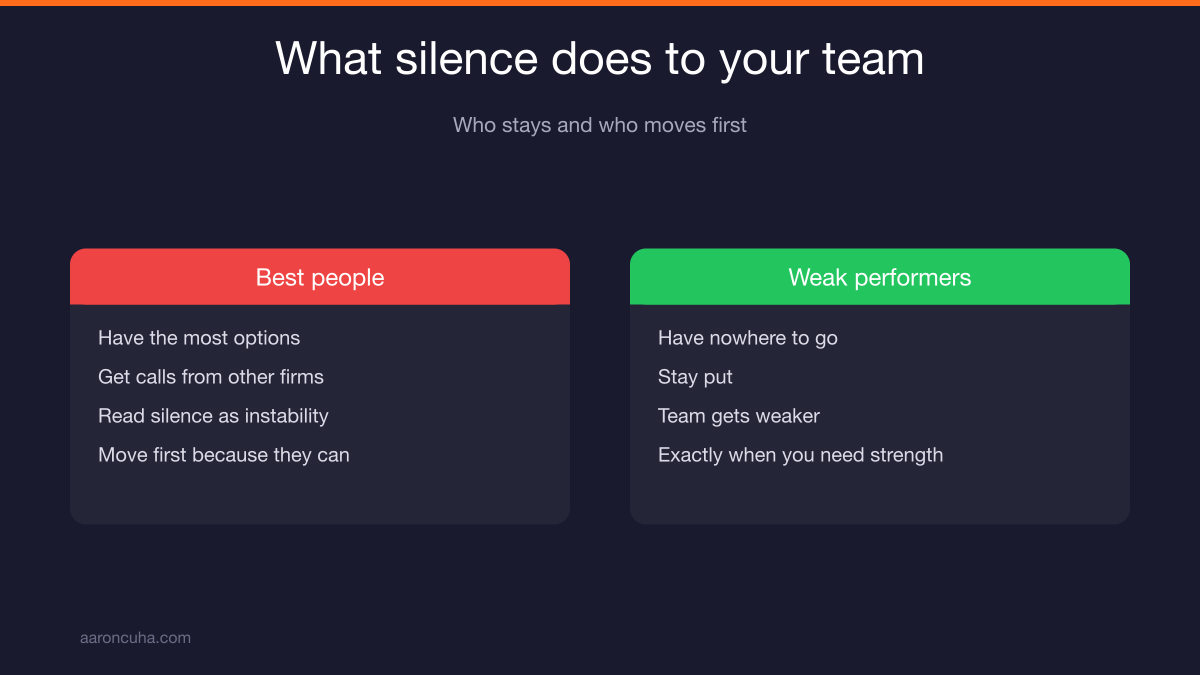Select 'Have nowhere to go' line
Viewport: 1200px width, 675px height.
coord(748,338)
